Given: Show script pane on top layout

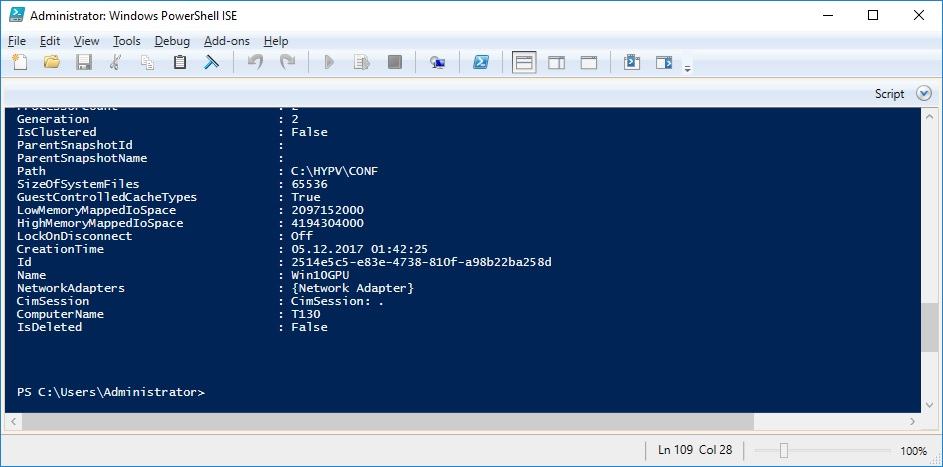Looking at the screenshot, I should 524,62.
